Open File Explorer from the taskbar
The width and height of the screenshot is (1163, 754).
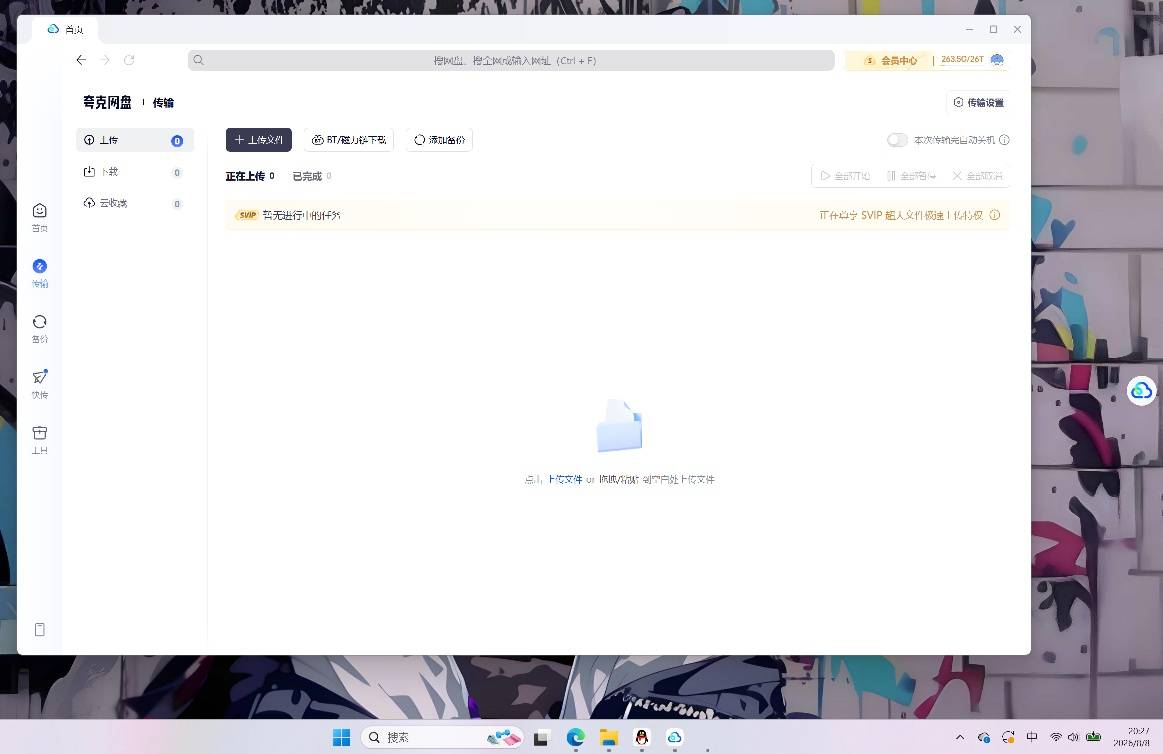pos(609,737)
